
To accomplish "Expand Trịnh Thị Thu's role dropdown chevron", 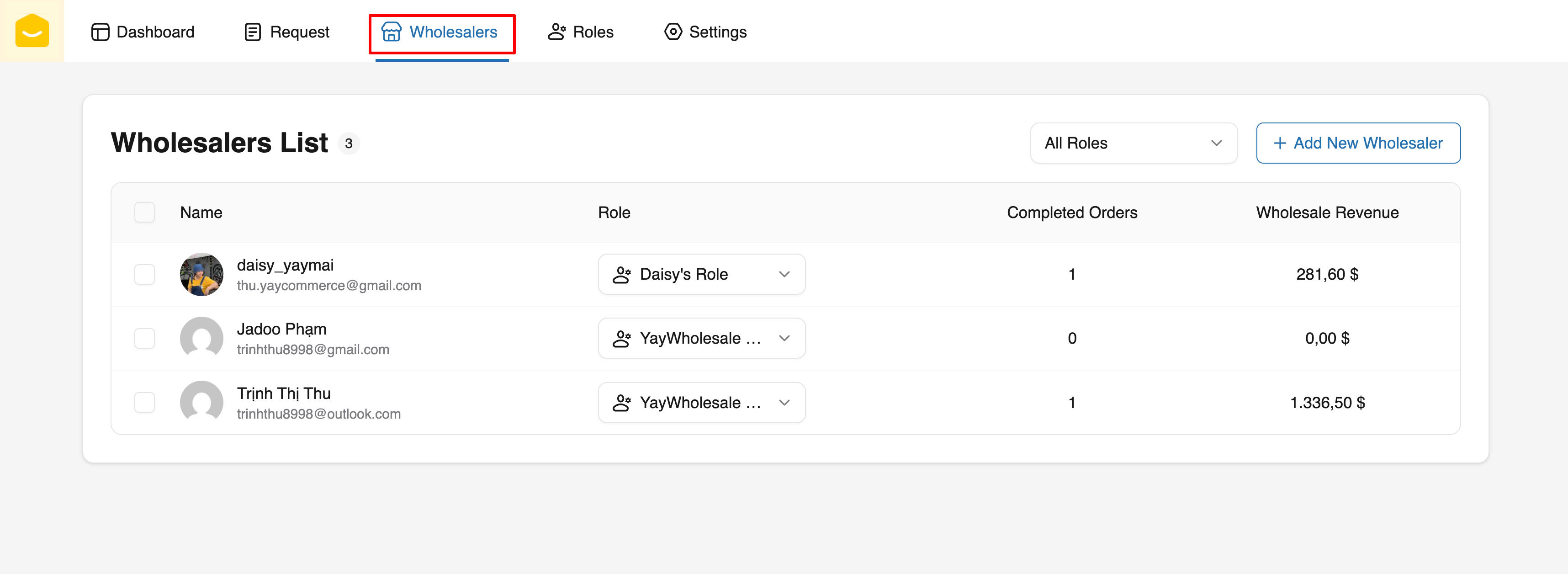I will (x=784, y=402).
